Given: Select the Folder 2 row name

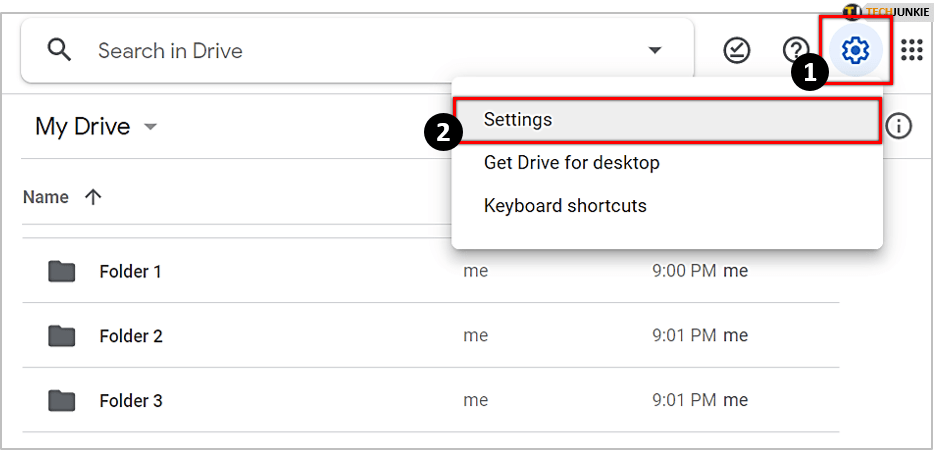Looking at the screenshot, I should (x=131, y=336).
